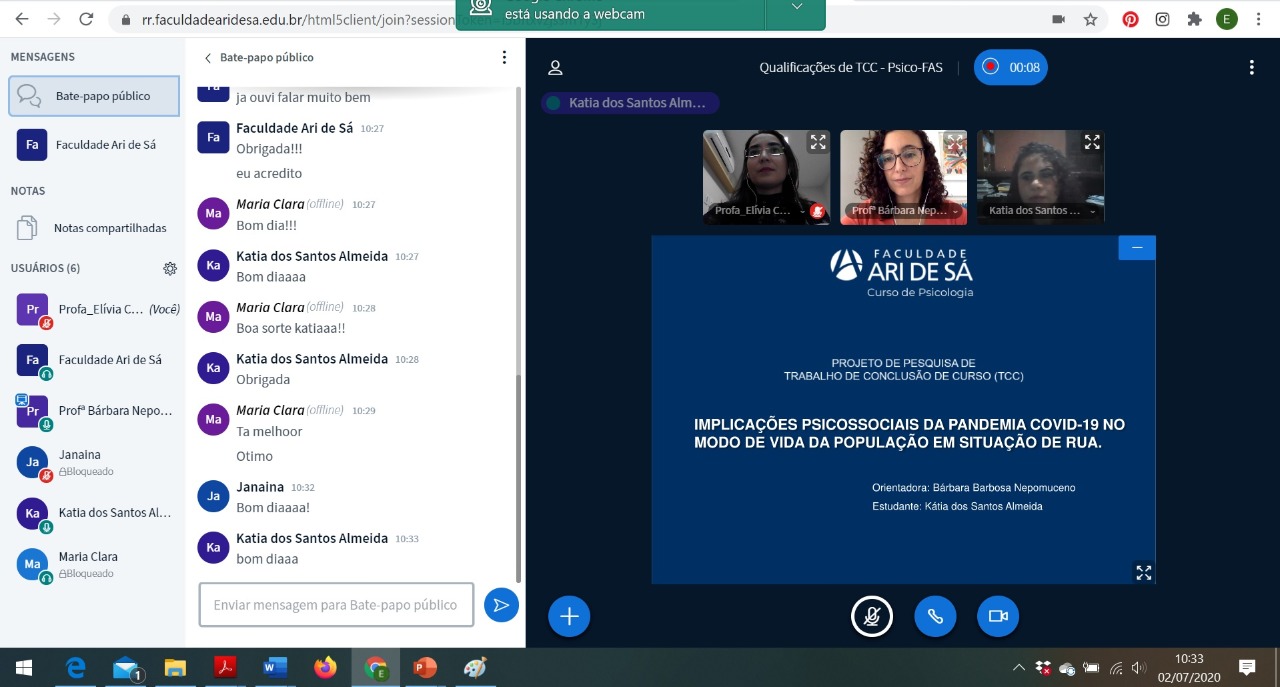Open chat options three-dot menu
This screenshot has width=1280, height=687.
[x=504, y=58]
